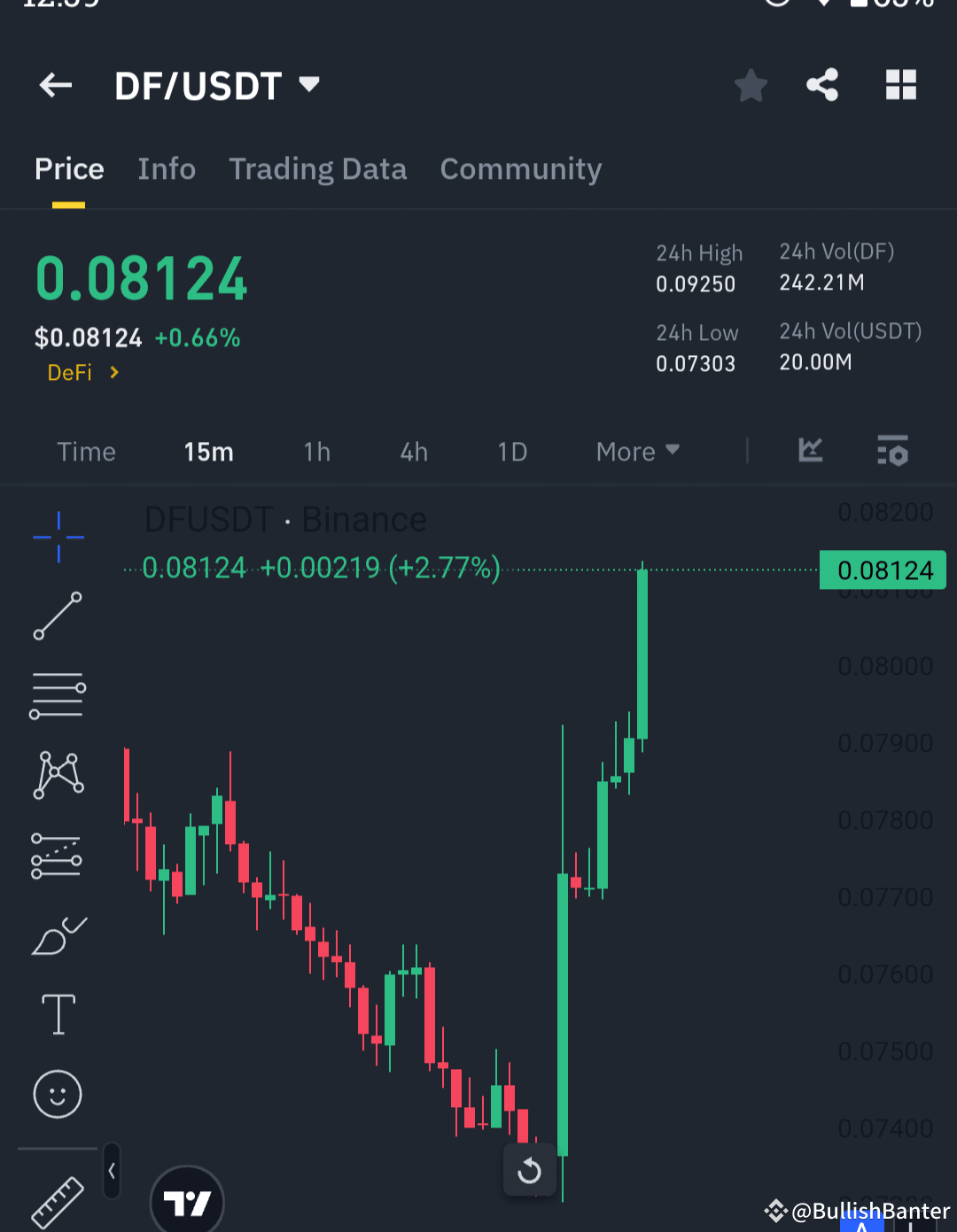
Task: Select the 1h candlestick interval
Action: coord(316,452)
